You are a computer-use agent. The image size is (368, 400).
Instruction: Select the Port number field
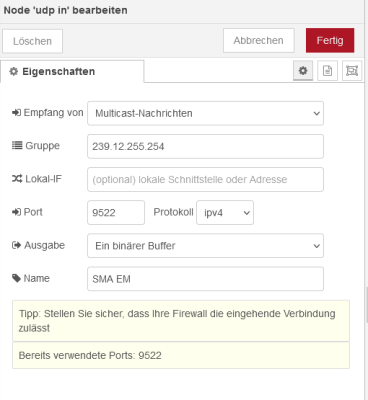tap(116, 212)
